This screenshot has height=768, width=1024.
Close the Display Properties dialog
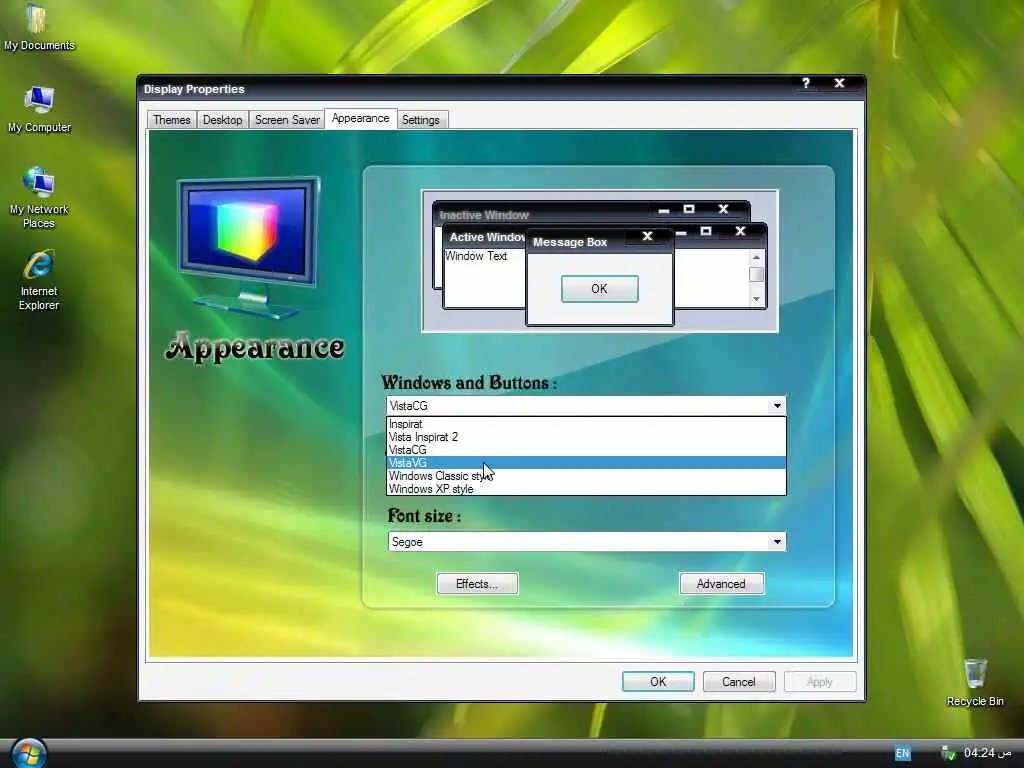click(x=839, y=83)
